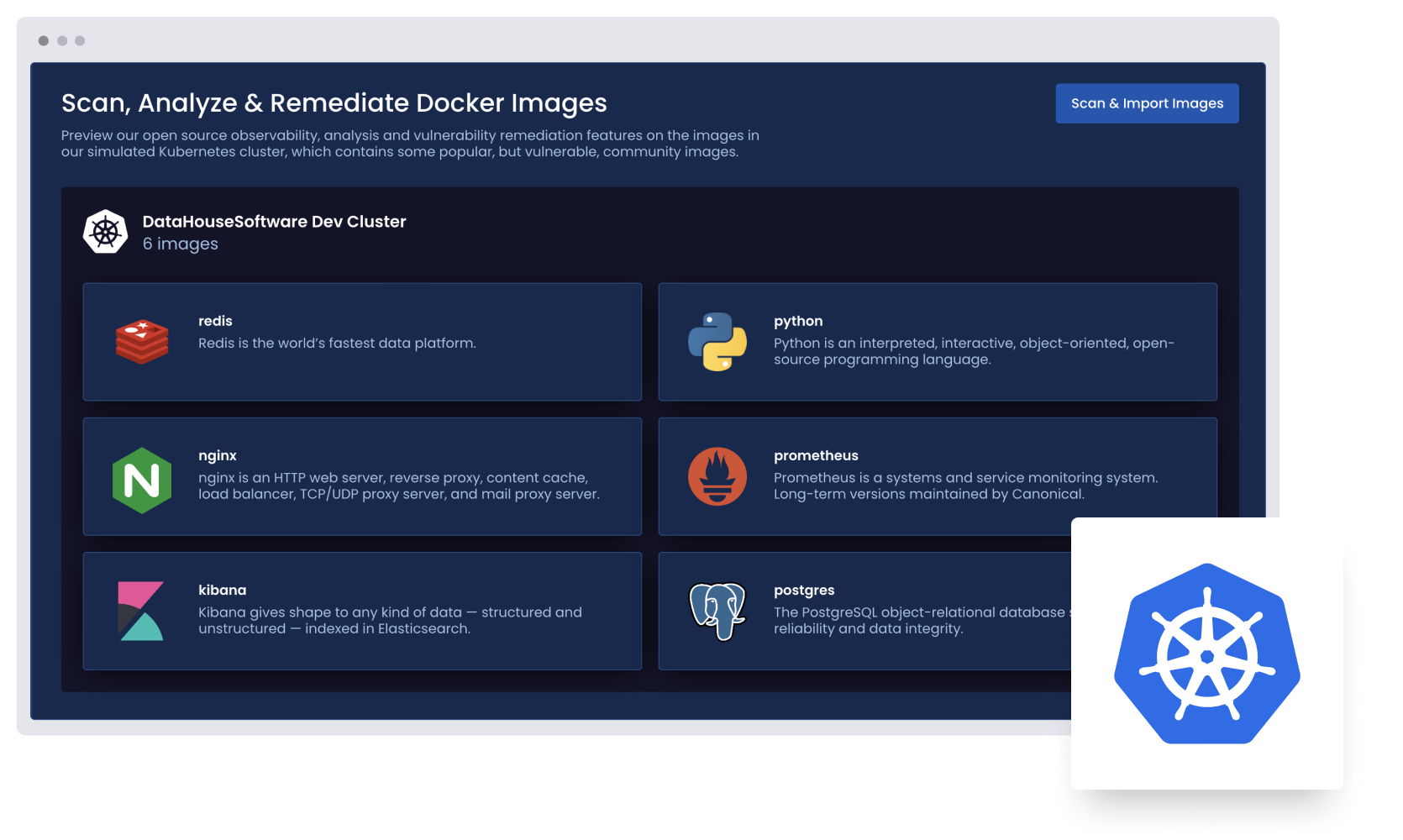
Task: Click the nginx green N icon
Action: pos(142,476)
